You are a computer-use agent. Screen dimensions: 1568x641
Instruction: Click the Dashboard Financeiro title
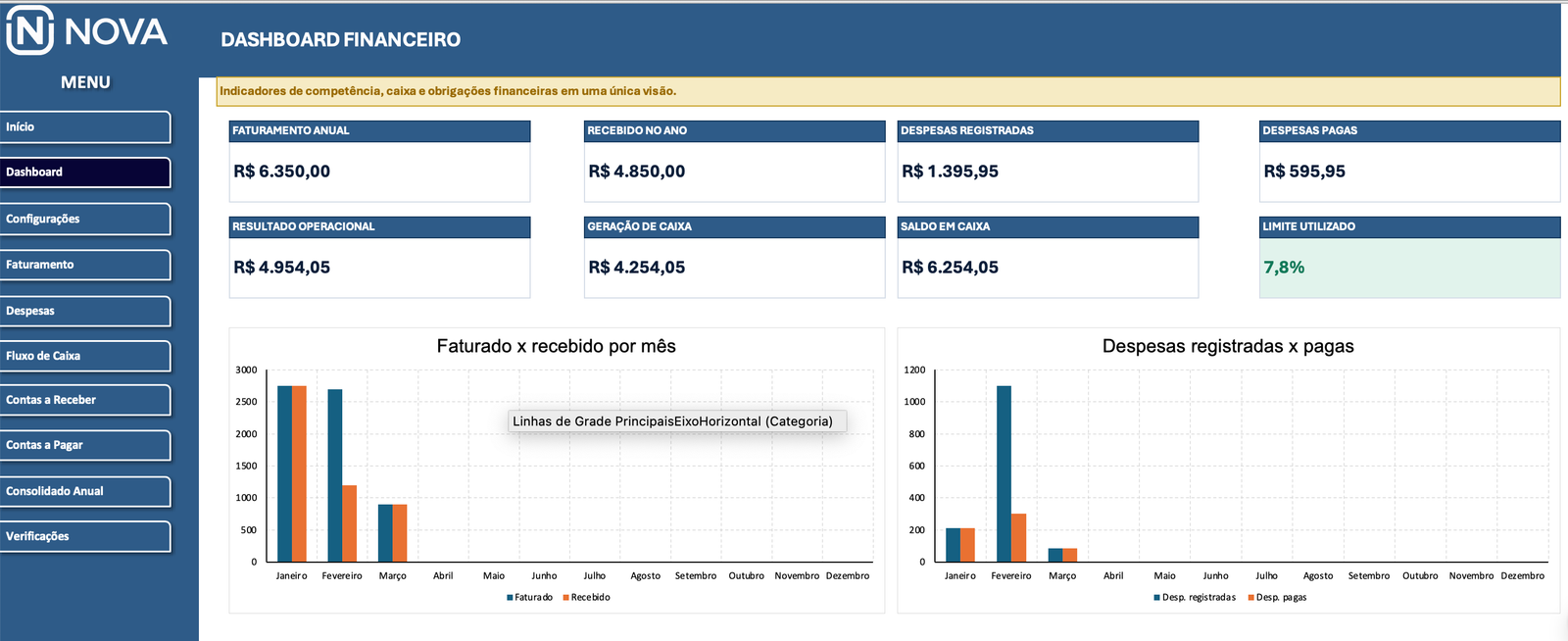click(x=340, y=40)
